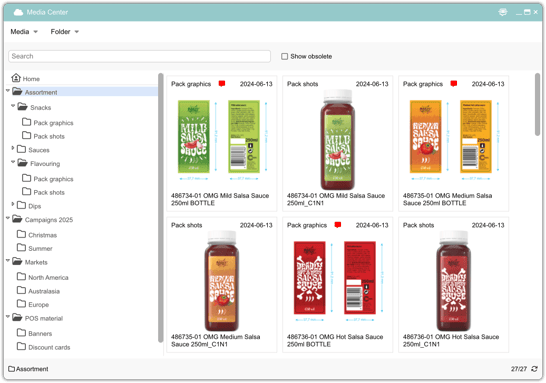Collapse the Campaigns 2025 folder
This screenshot has height=383, width=546.
pyautogui.click(x=8, y=218)
